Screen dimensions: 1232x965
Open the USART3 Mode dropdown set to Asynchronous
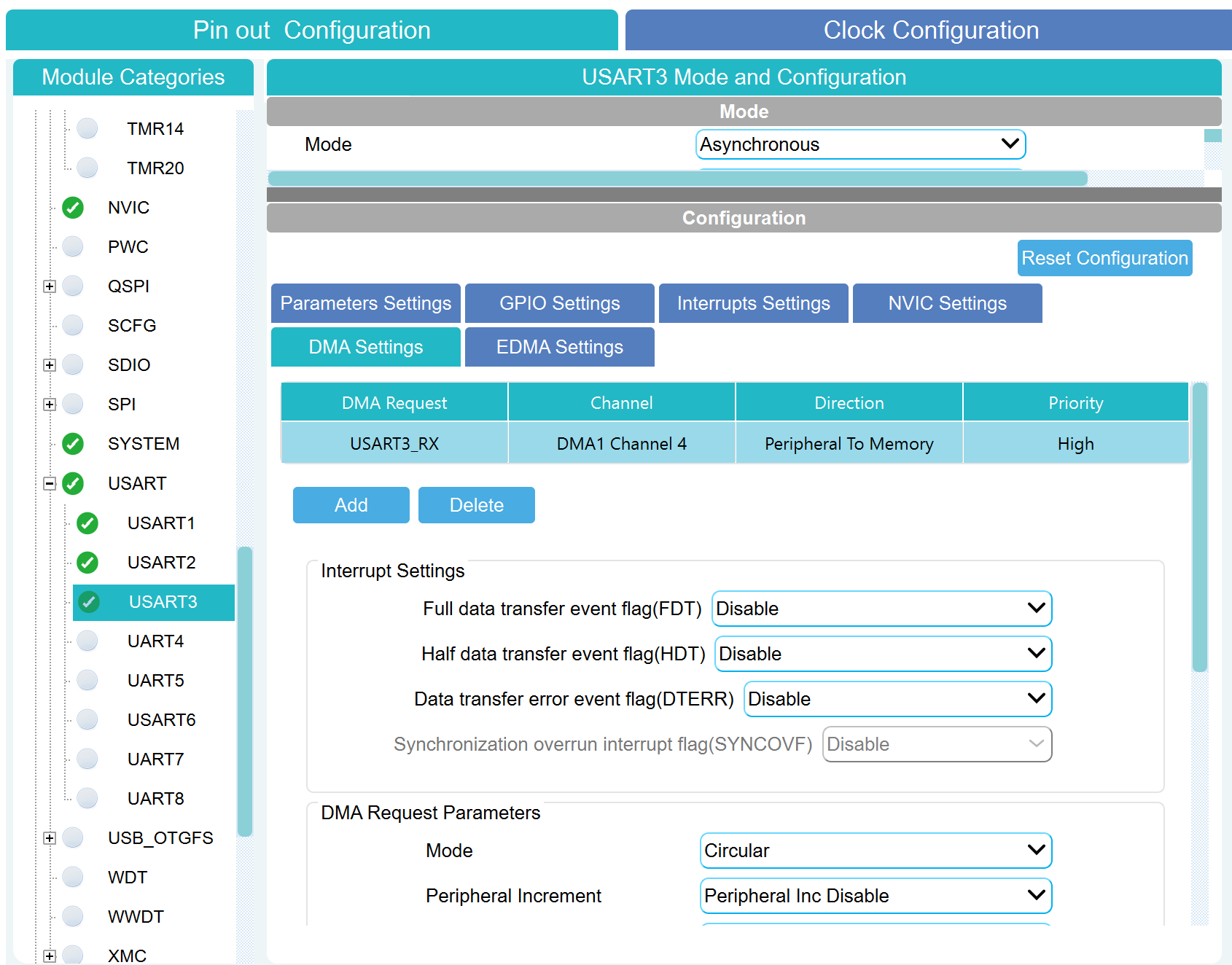pyautogui.click(x=860, y=144)
